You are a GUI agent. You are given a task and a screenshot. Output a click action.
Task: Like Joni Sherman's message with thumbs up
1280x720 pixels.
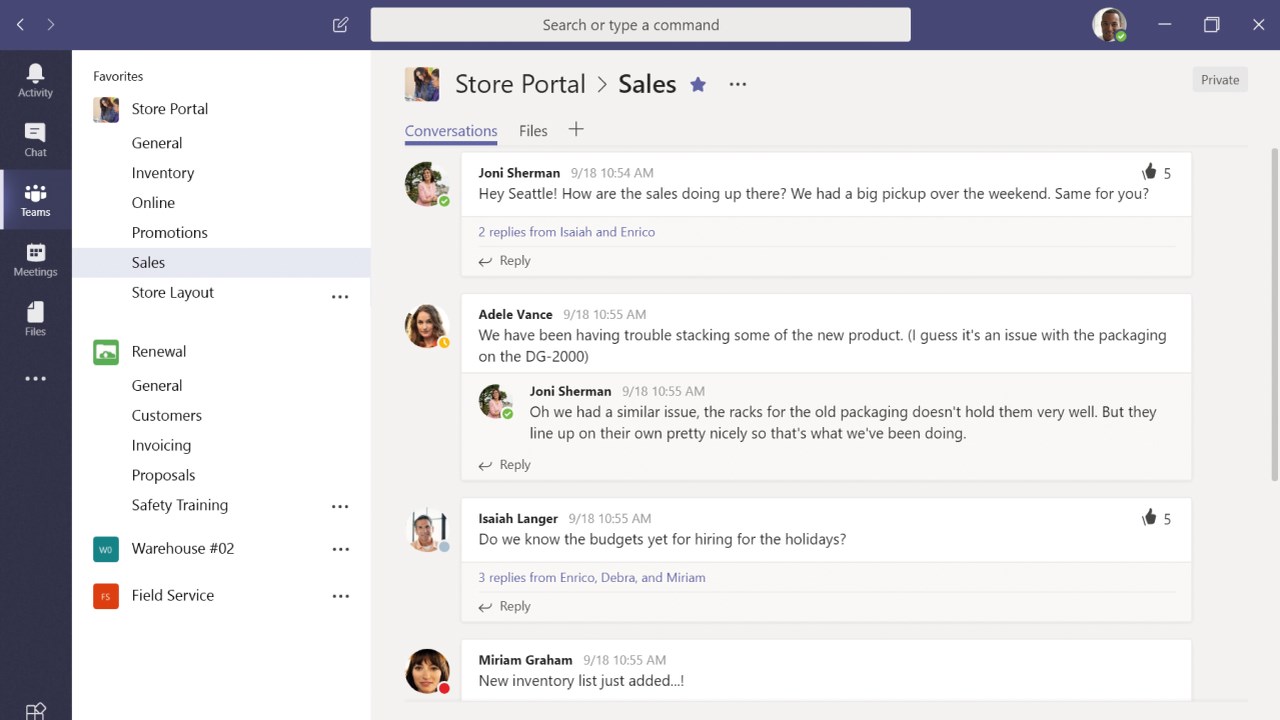(1149, 172)
